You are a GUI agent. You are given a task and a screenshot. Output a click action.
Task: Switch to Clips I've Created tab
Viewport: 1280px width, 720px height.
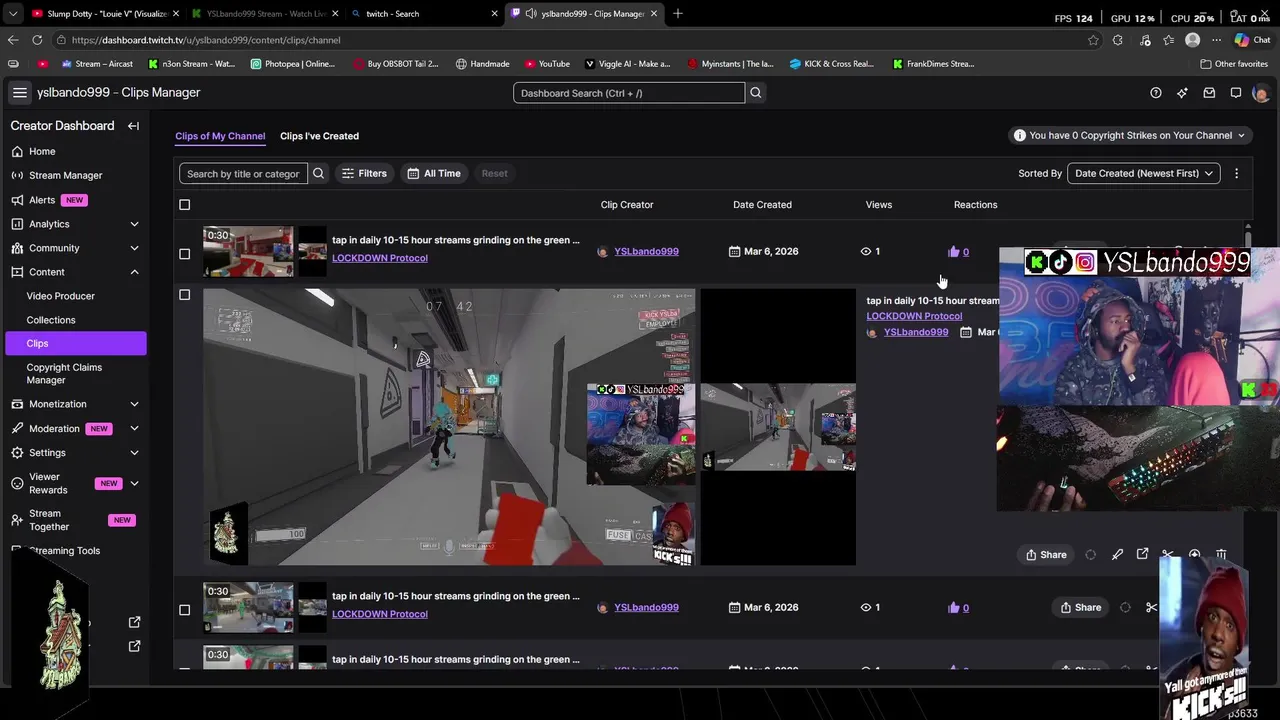pyautogui.click(x=319, y=136)
